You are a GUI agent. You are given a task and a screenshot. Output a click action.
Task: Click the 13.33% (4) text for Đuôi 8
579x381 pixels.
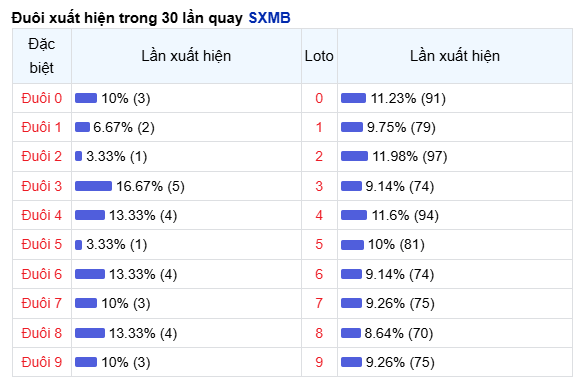click(143, 333)
